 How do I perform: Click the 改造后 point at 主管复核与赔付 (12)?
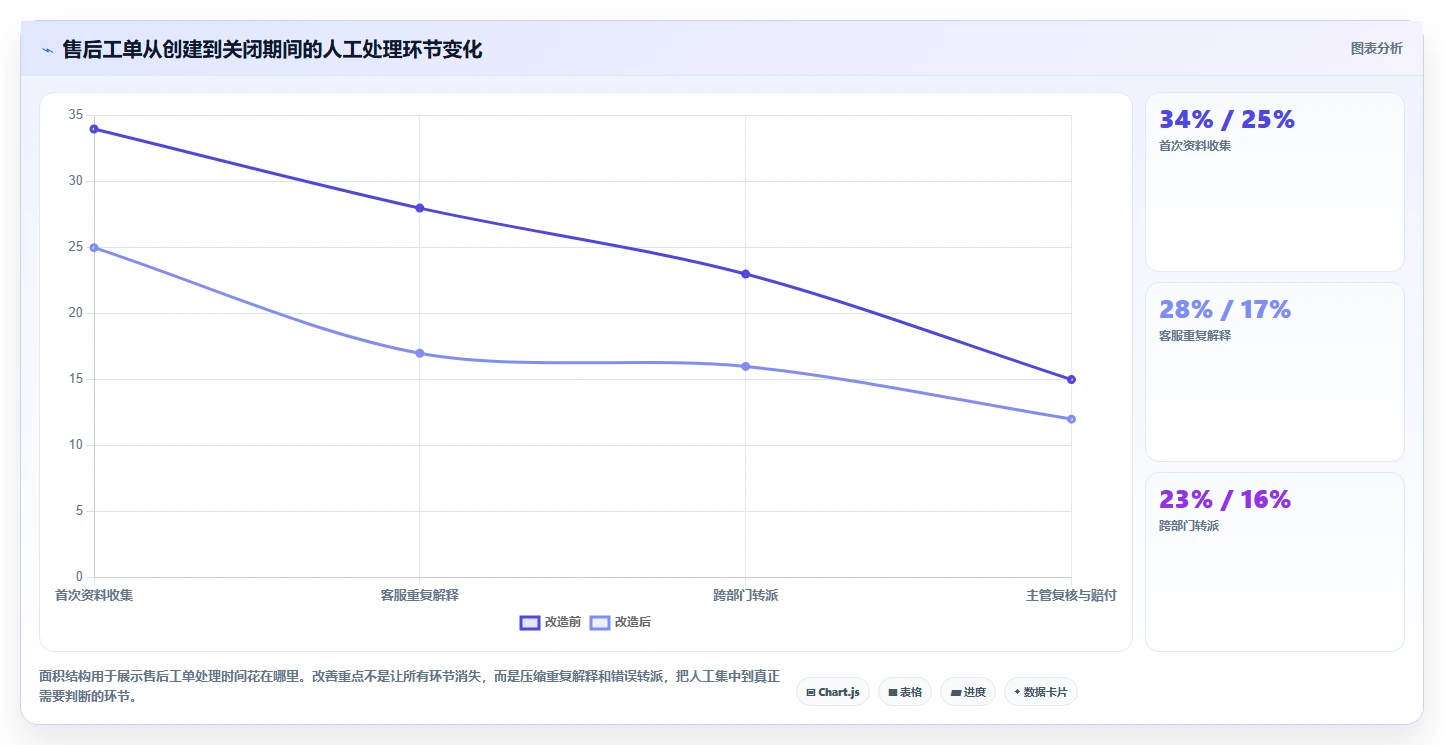click(1071, 419)
